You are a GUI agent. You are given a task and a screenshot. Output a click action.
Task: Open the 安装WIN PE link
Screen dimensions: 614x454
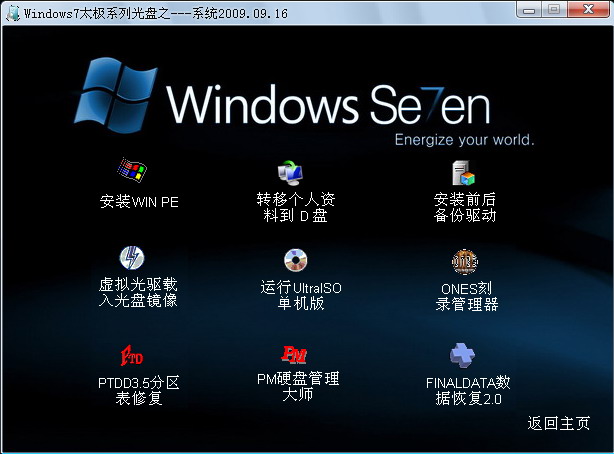[139, 202]
